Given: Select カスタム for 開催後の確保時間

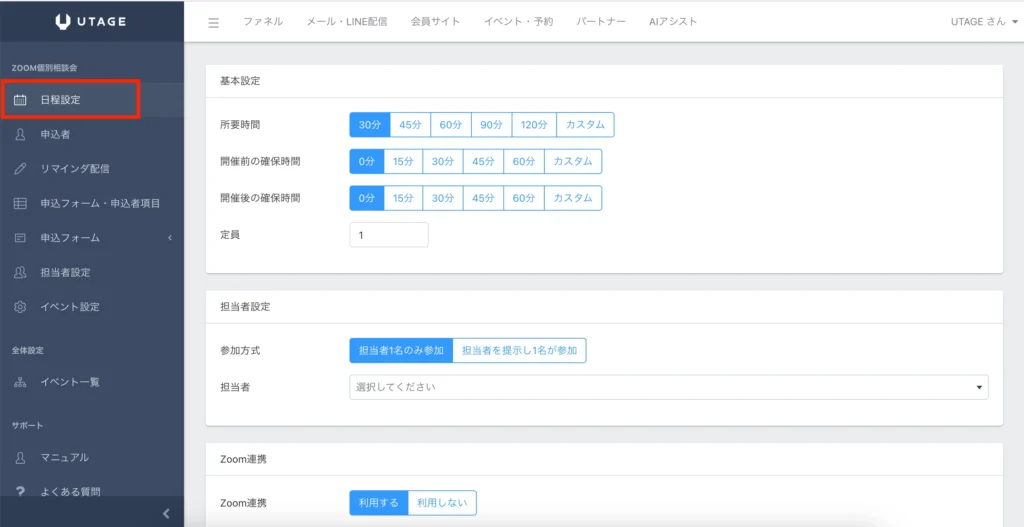Looking at the screenshot, I should click(573, 198).
